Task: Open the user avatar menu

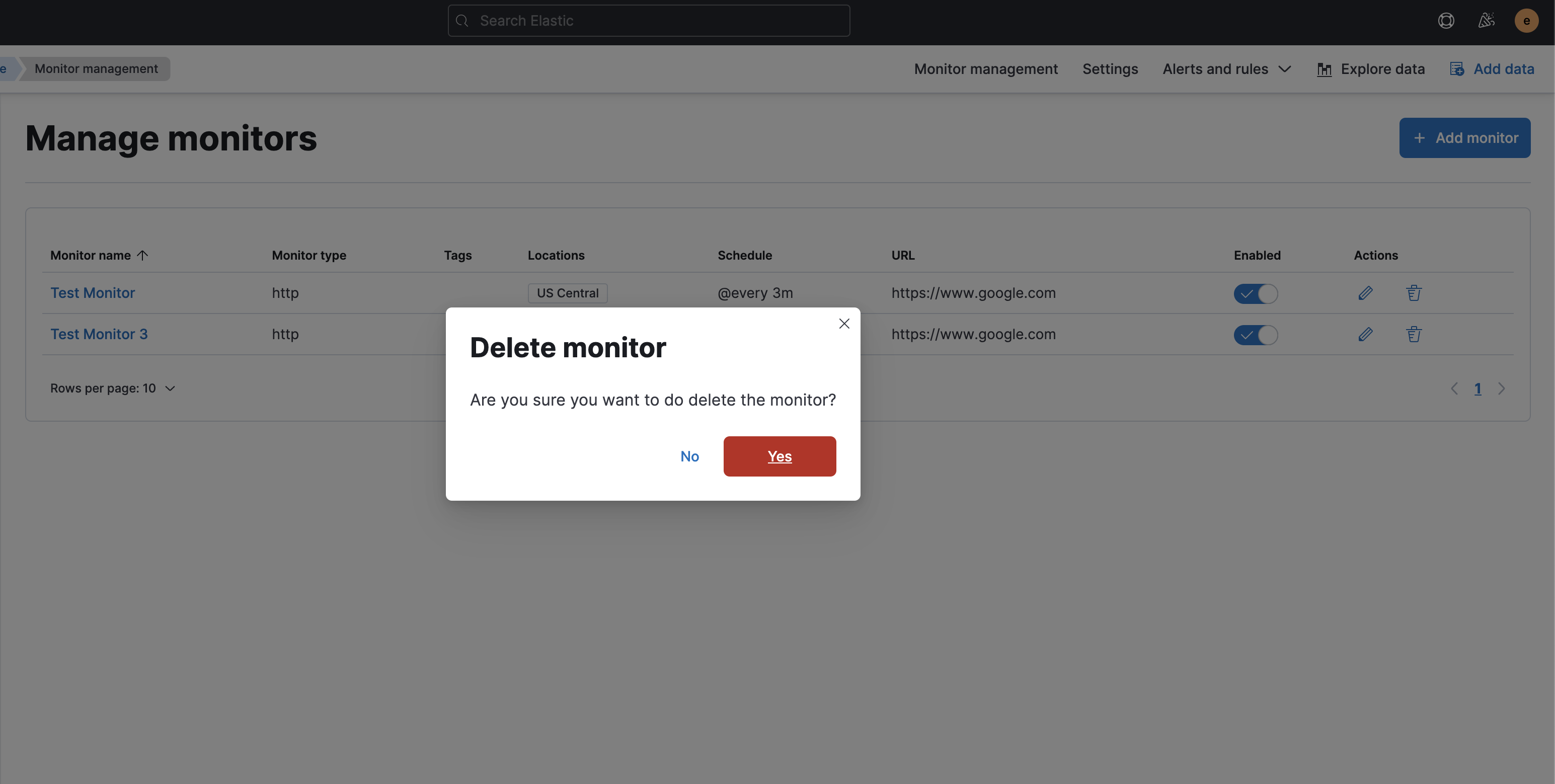Action: [1526, 21]
